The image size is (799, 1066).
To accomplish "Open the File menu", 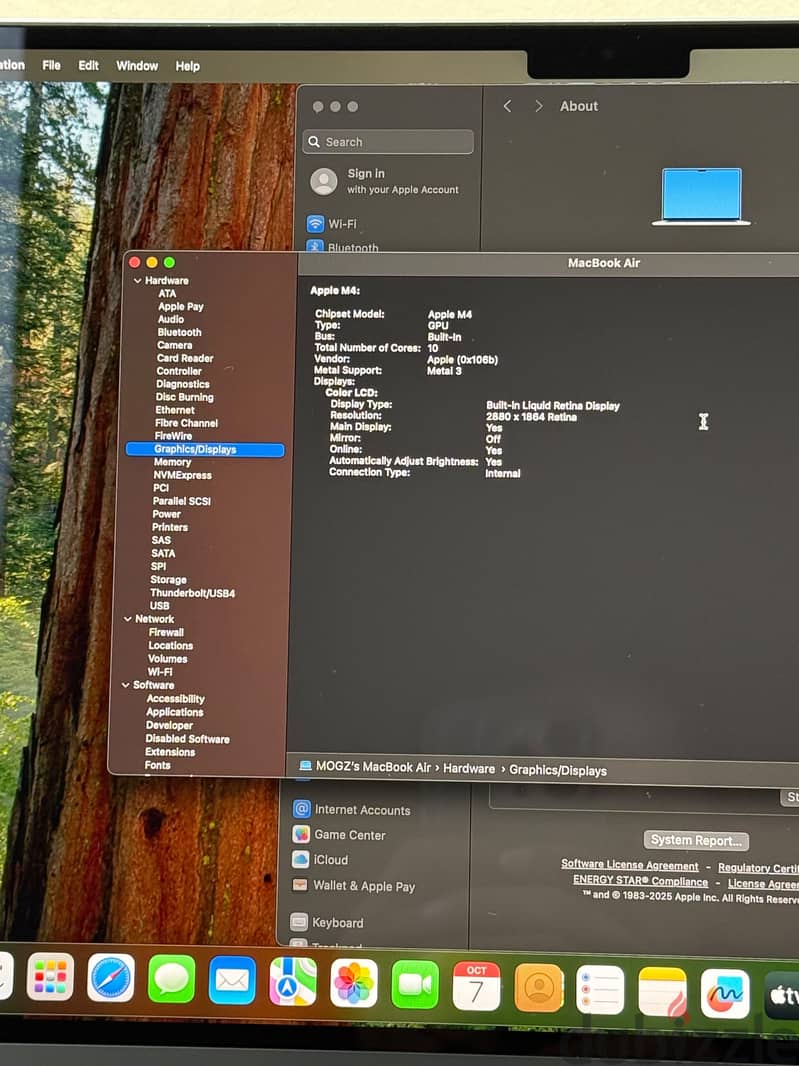I will (x=51, y=65).
